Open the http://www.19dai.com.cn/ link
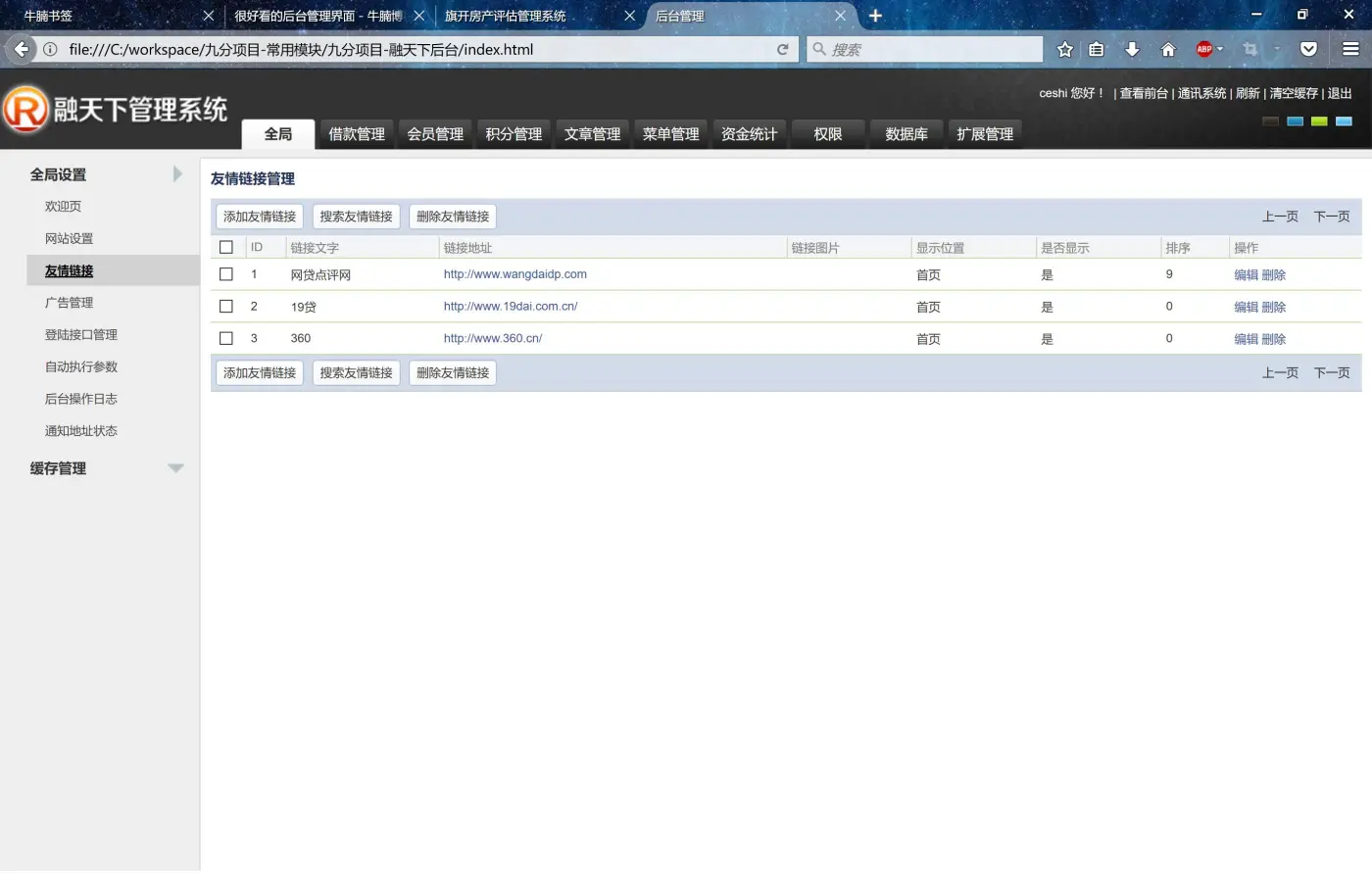This screenshot has width=1372, height=874. (x=511, y=307)
